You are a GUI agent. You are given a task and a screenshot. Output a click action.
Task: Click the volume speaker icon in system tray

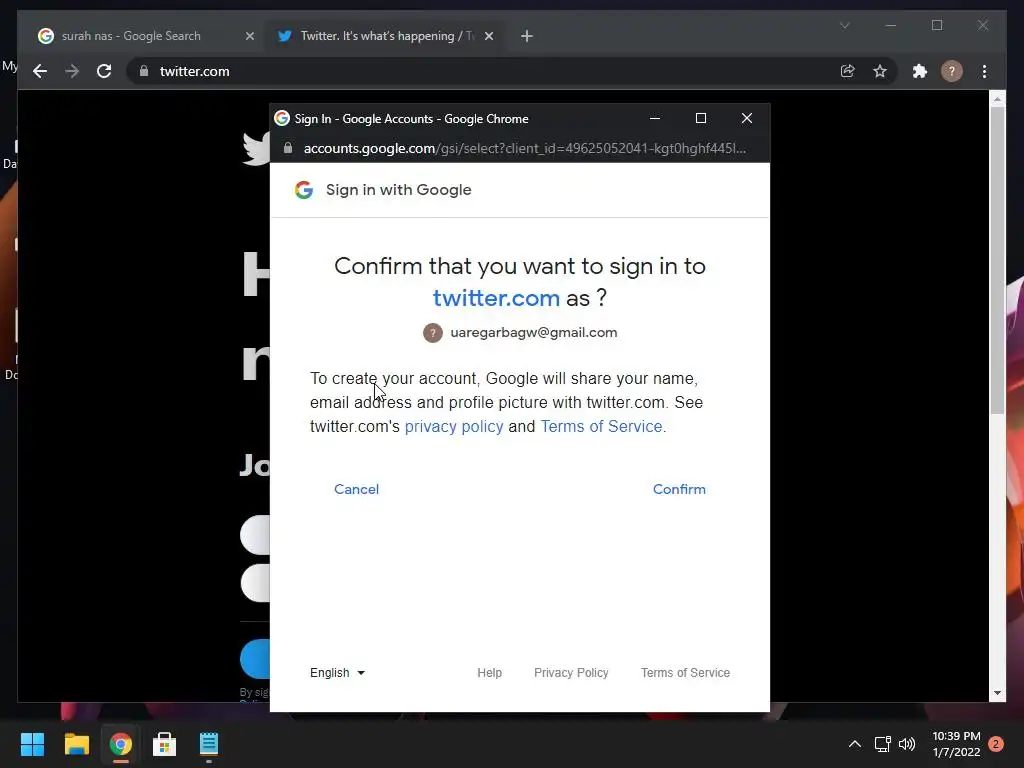(907, 744)
